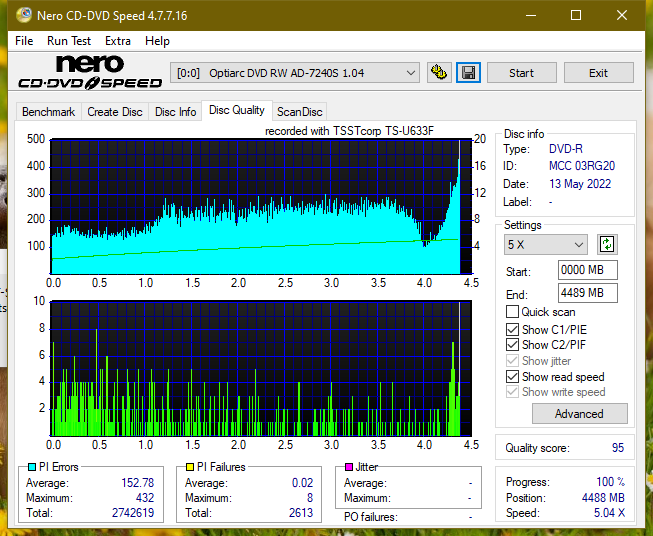Open the Help menu
Viewport: 653px width, 536px height.
[157, 41]
